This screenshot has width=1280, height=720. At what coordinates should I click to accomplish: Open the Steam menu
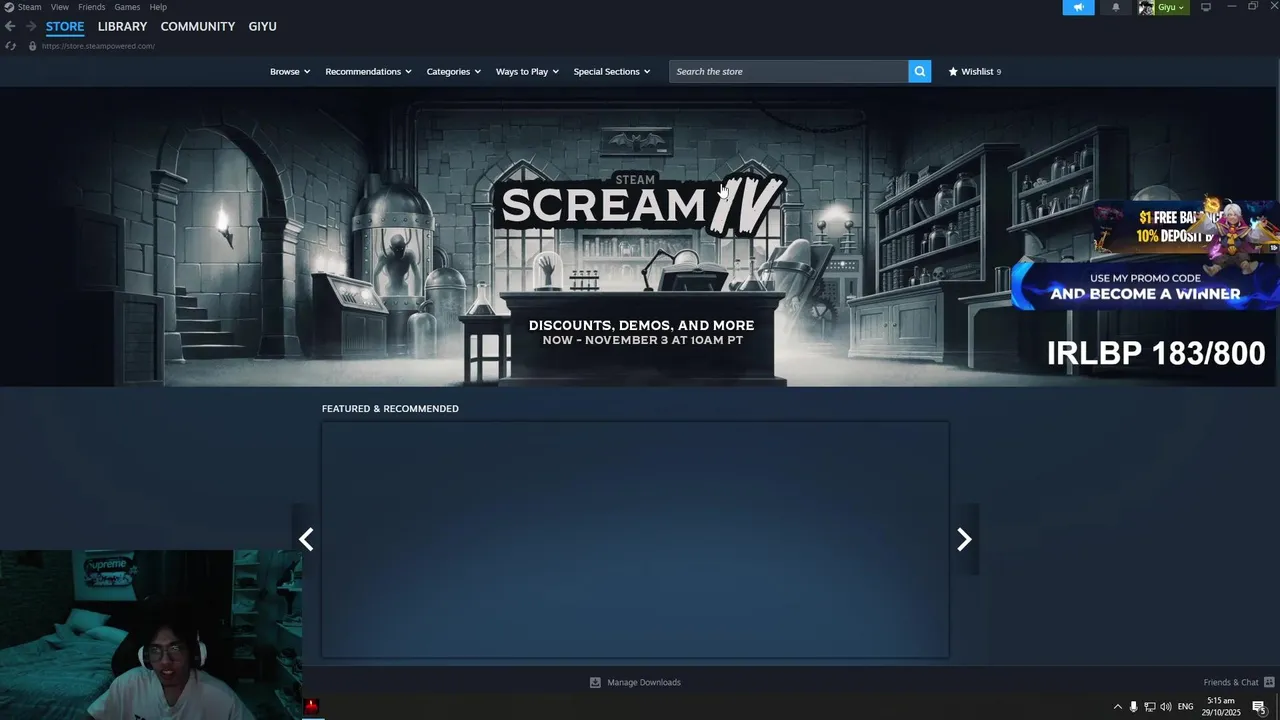coord(30,7)
